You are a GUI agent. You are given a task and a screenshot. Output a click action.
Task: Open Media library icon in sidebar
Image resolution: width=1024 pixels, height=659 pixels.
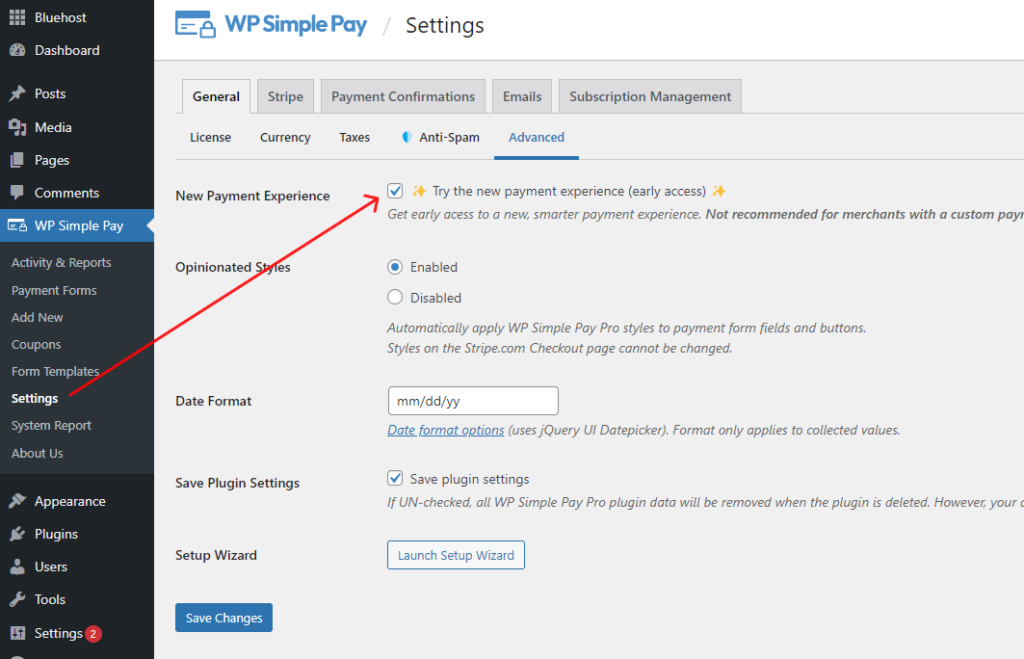point(17,127)
